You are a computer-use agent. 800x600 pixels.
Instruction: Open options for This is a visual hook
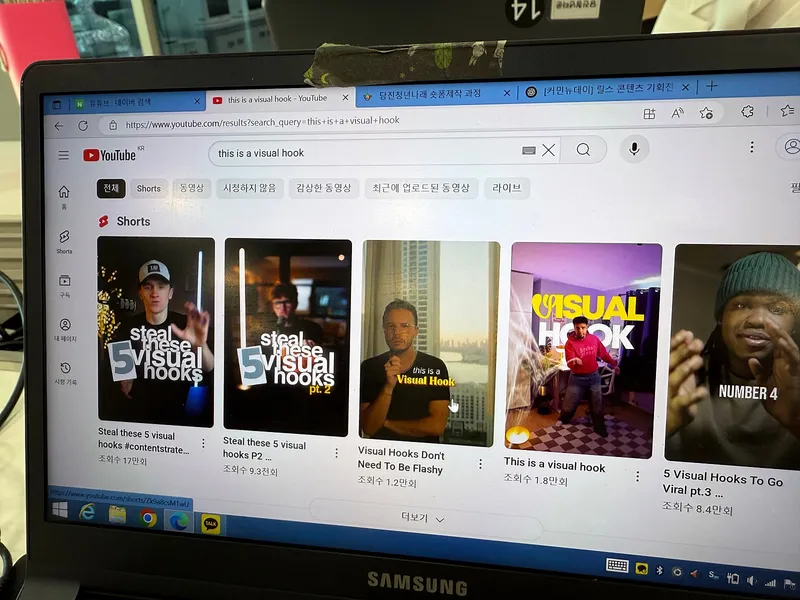click(637, 476)
